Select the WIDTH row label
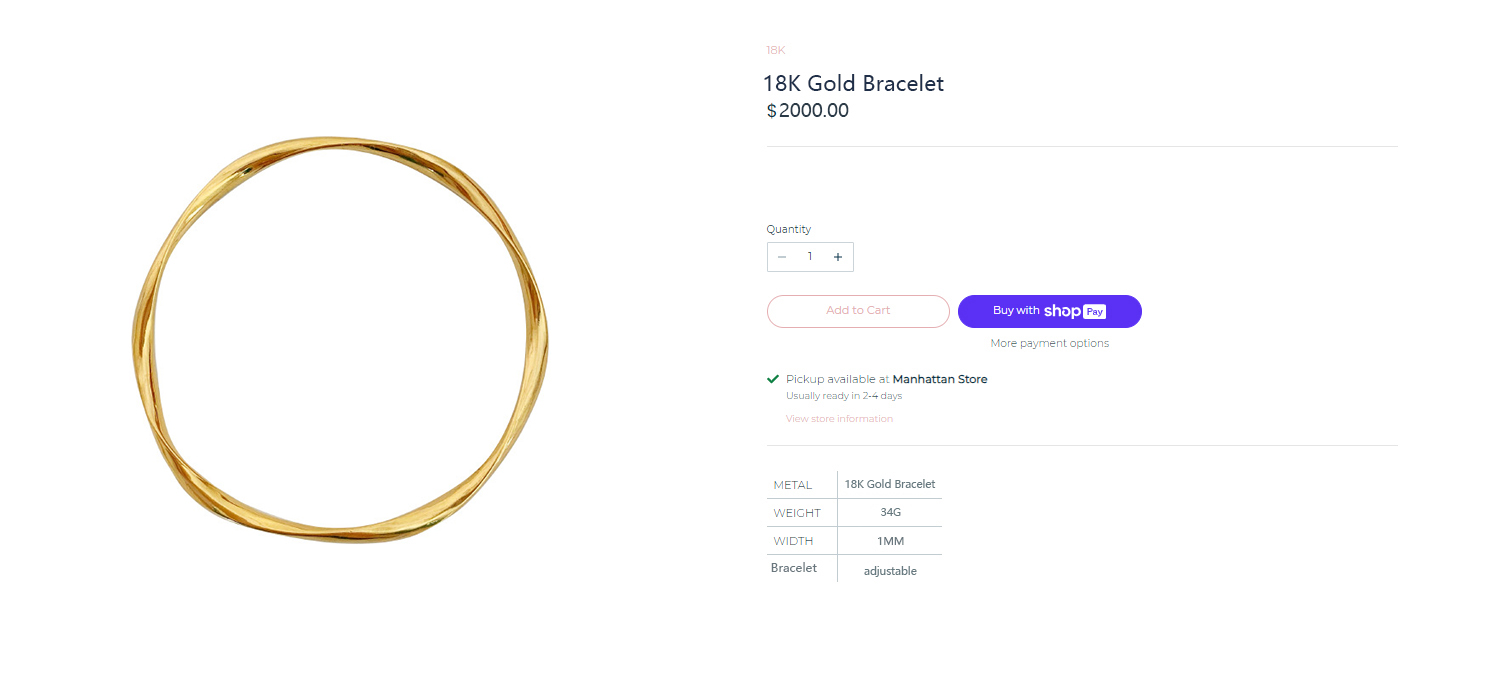This screenshot has height=680, width=1491. 794,541
